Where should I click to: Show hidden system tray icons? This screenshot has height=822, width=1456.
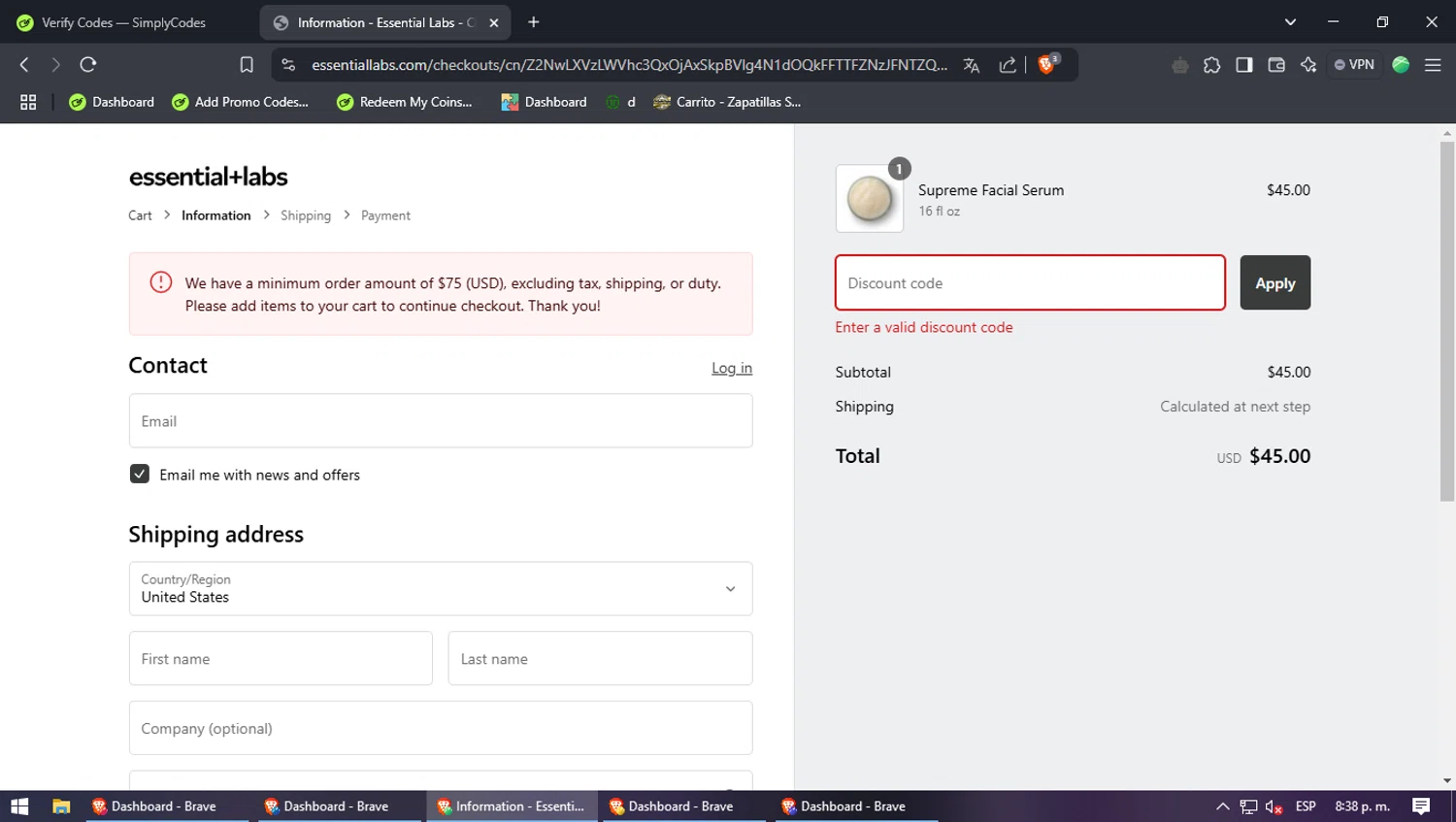click(1223, 806)
